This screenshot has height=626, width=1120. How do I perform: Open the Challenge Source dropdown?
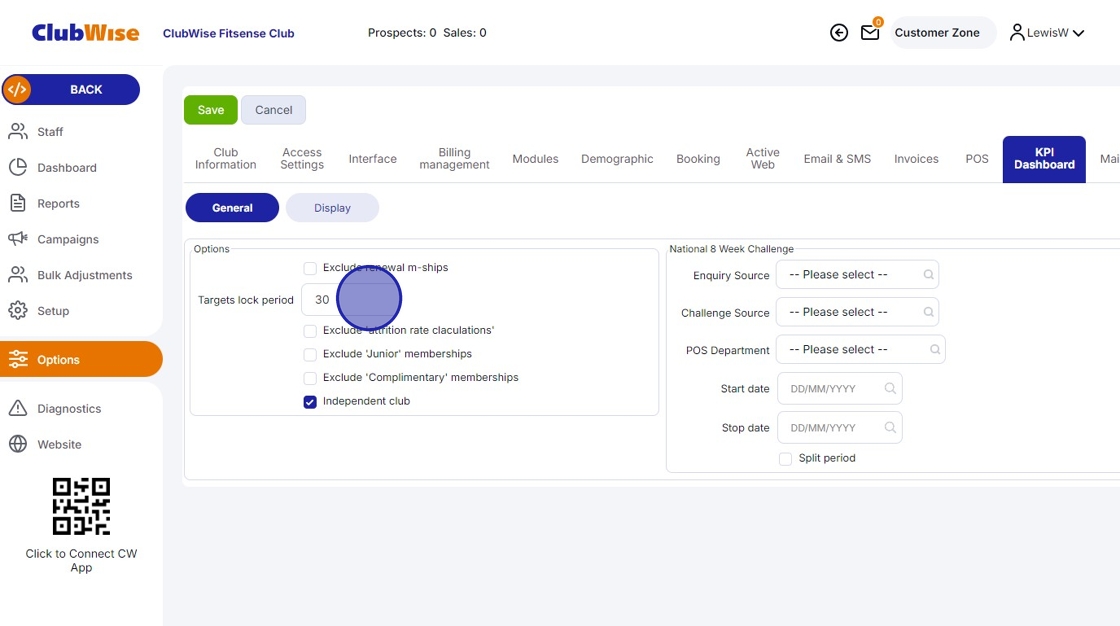(x=857, y=312)
